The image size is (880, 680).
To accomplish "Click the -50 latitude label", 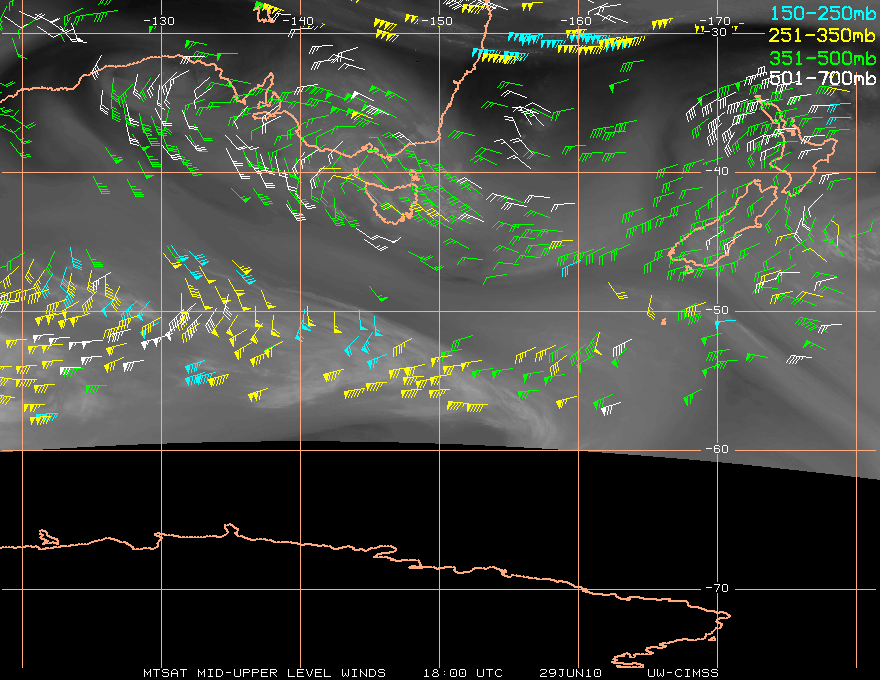I will (717, 310).
